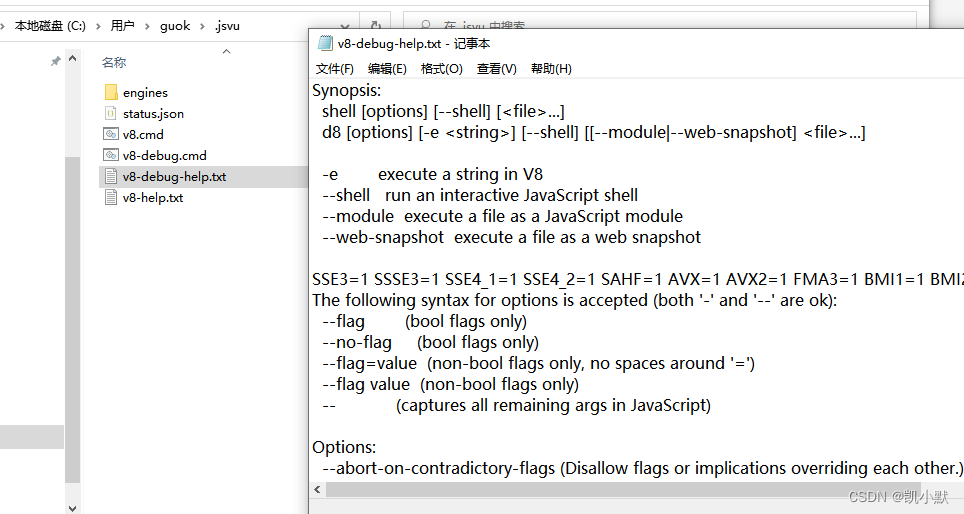Expand chevron after guok breadcrumb
This screenshot has width=964, height=514.
pos(202,26)
